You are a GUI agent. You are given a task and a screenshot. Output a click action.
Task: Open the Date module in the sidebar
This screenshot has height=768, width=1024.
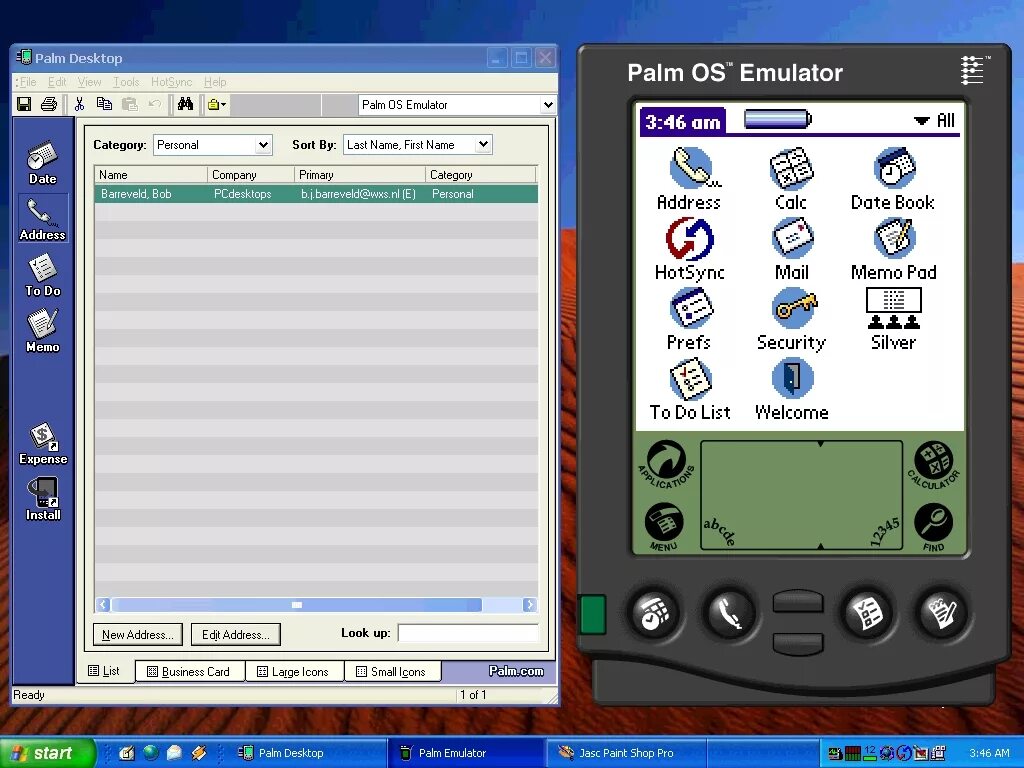tap(42, 163)
